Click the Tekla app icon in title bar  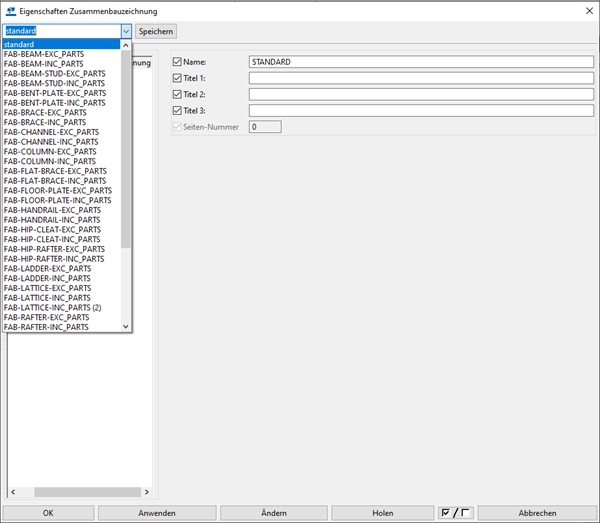[x=10, y=9]
